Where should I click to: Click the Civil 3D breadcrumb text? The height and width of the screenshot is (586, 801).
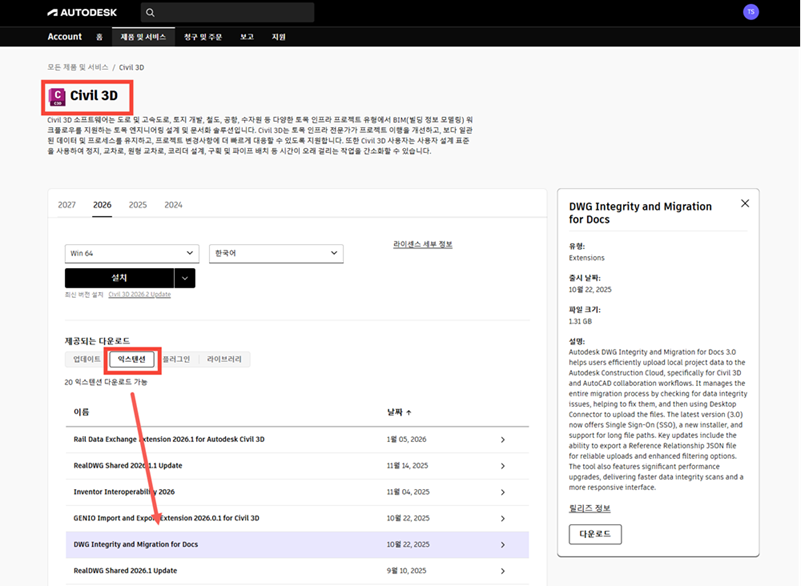click(x=131, y=67)
